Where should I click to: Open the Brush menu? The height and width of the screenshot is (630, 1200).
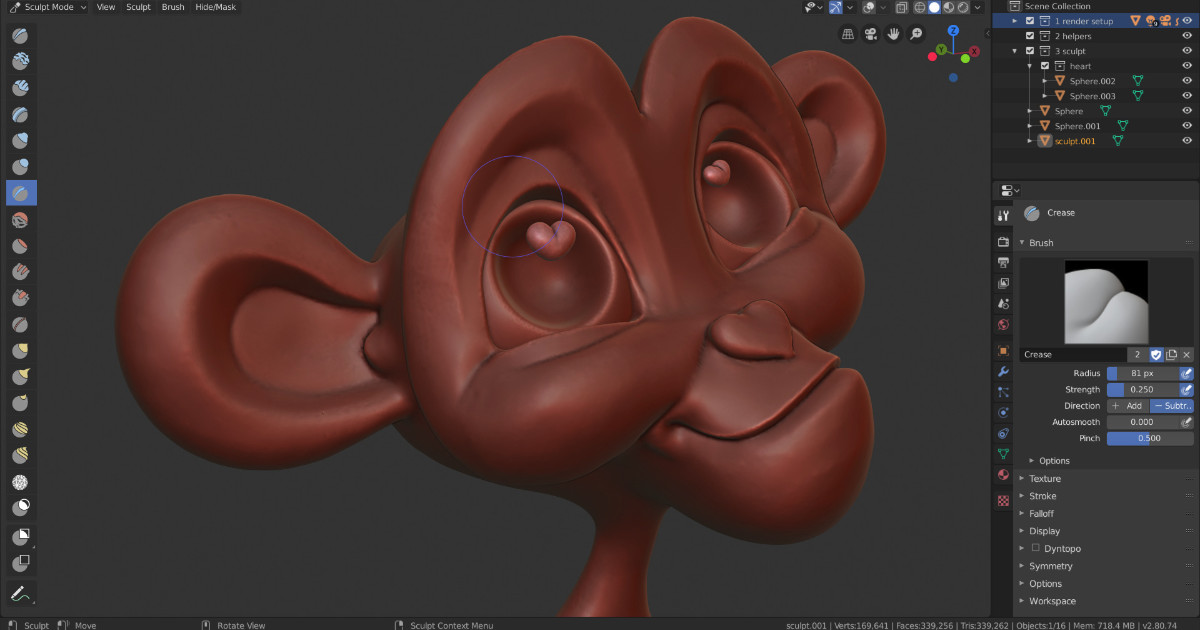pos(173,7)
